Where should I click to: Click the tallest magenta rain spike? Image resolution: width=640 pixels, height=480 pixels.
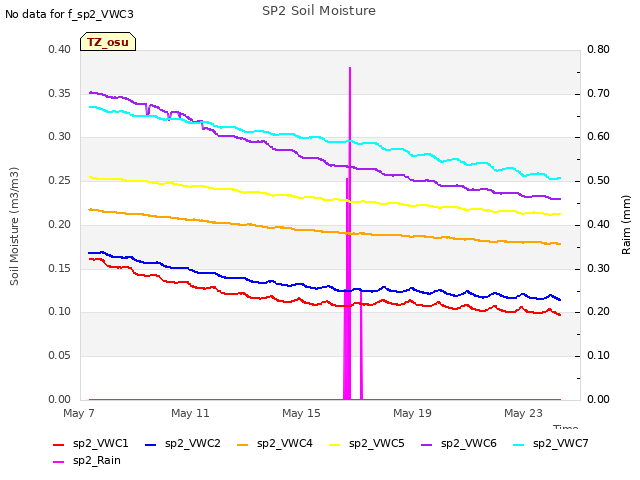(x=350, y=233)
